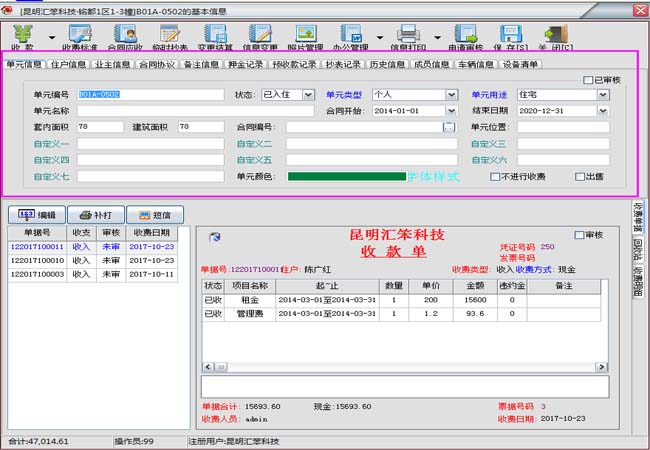Expand the arrow next to 办公管理

(380, 38)
